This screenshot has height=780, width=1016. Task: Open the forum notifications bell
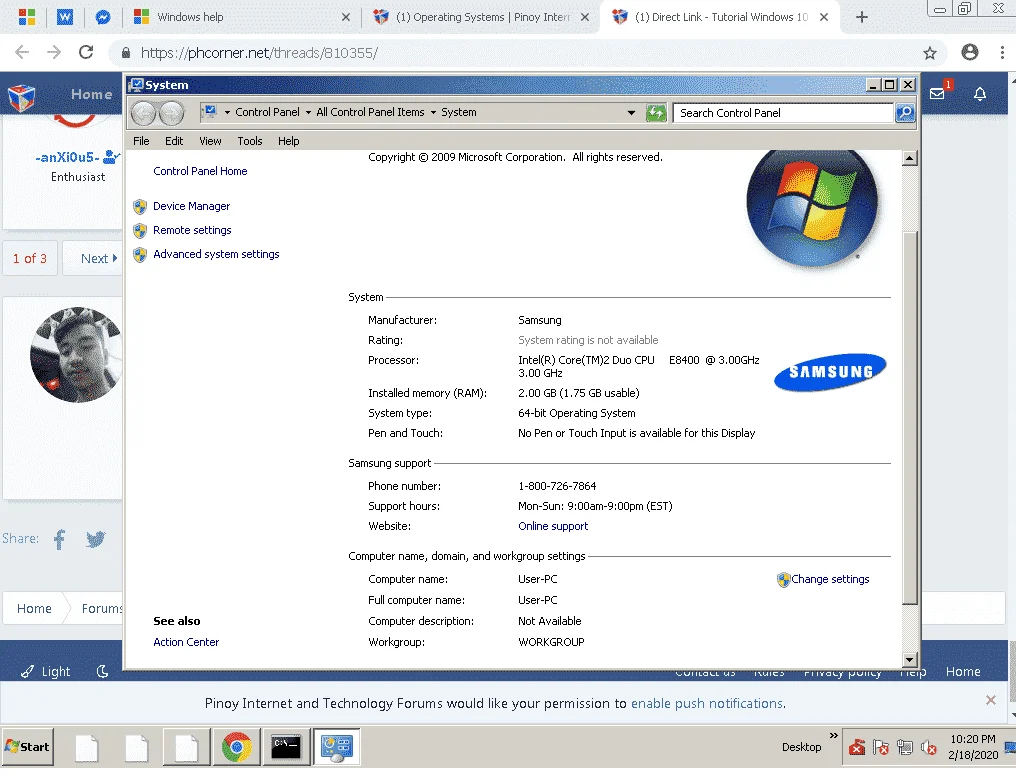click(980, 94)
